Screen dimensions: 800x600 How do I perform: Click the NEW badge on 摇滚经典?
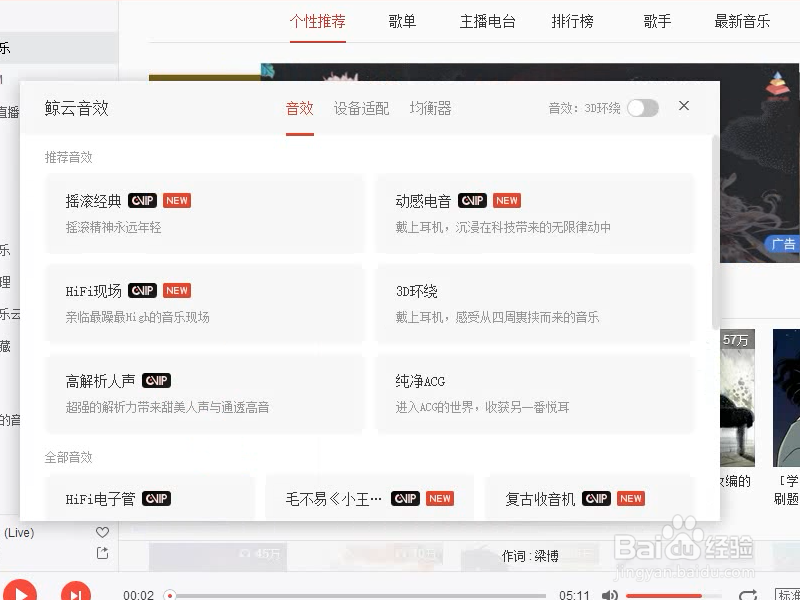point(177,201)
